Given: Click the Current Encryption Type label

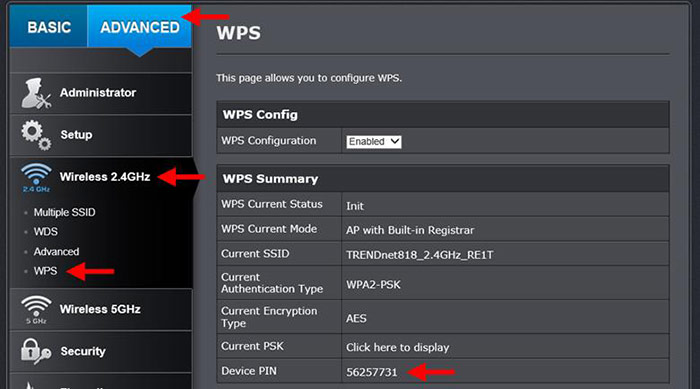Looking at the screenshot, I should click(x=269, y=317).
